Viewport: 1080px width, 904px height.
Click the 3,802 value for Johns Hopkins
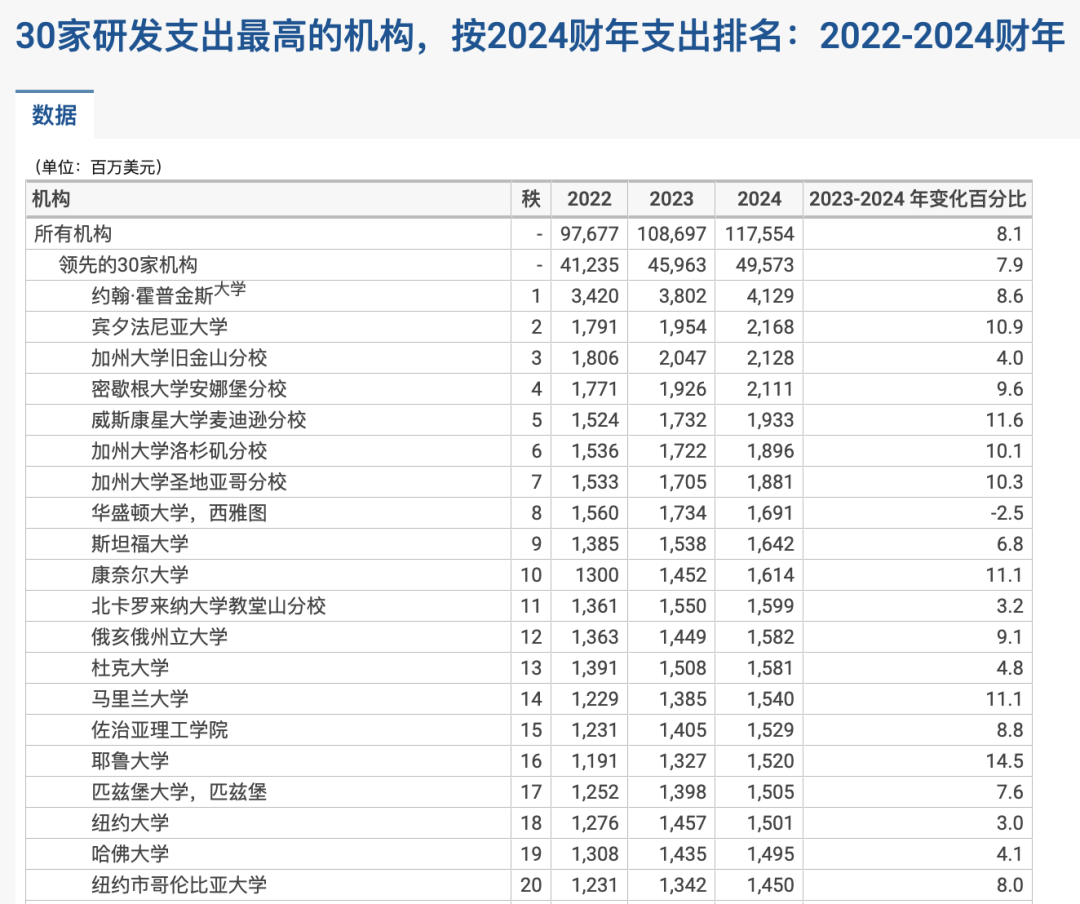683,296
